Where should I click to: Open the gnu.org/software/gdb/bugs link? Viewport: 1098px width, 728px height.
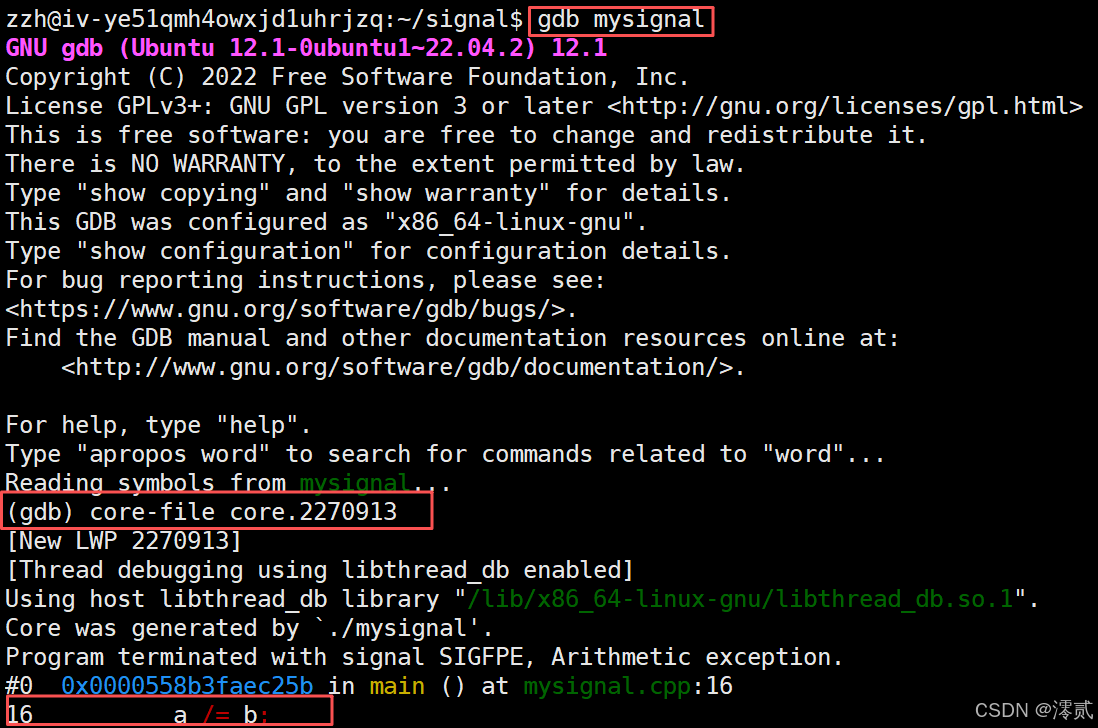coord(285,309)
